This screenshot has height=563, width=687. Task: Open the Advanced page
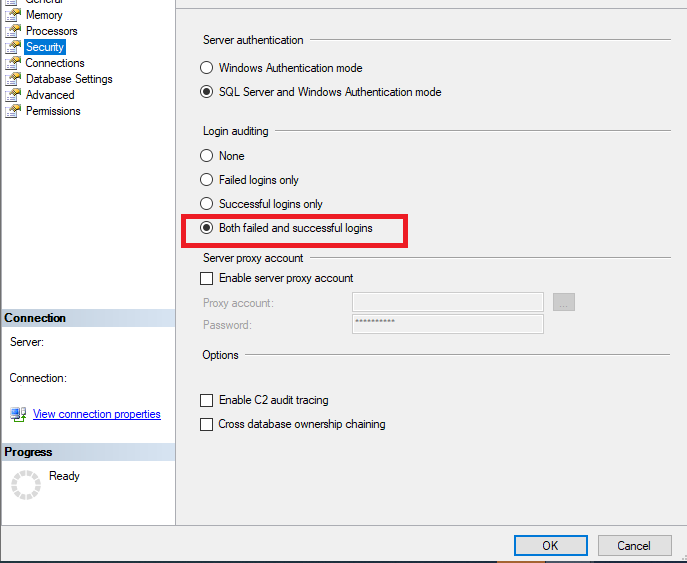pyautogui.click(x=50, y=95)
